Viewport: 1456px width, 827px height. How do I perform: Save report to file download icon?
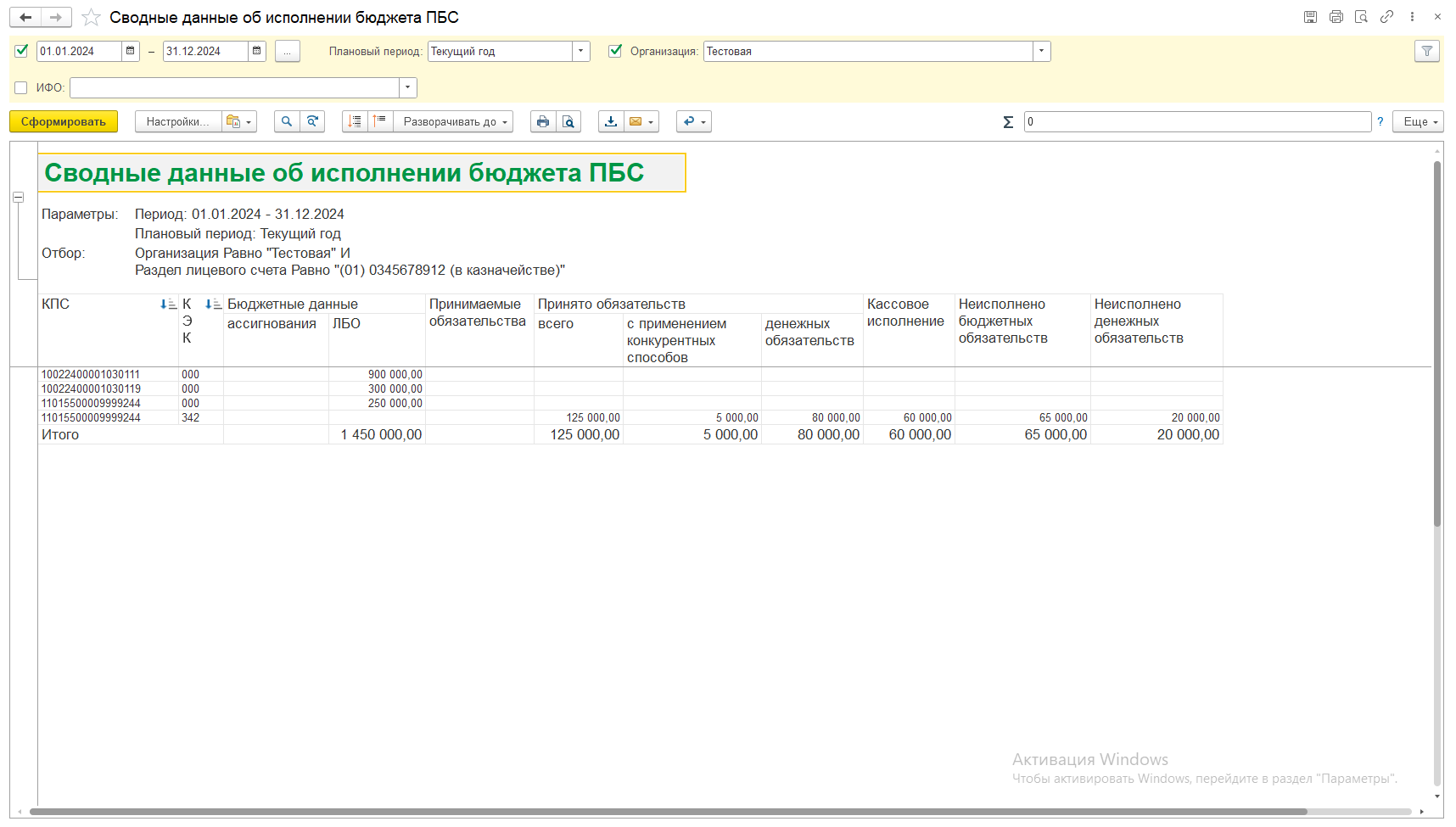[x=611, y=121]
